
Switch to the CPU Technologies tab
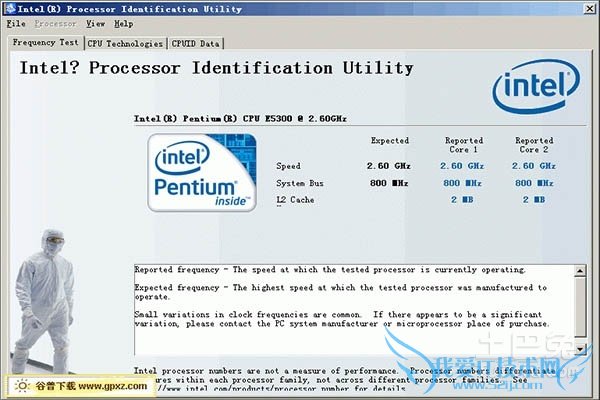tap(126, 44)
